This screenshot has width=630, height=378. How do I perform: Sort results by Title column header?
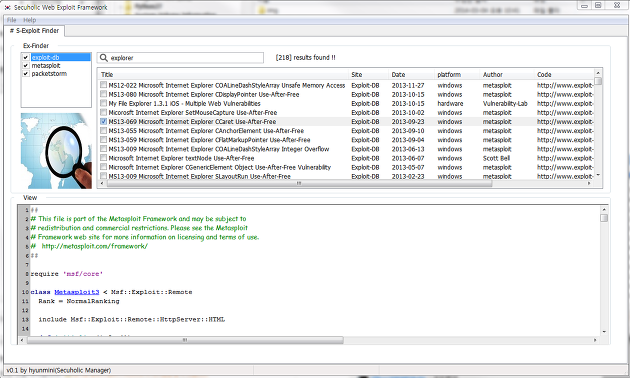pyautogui.click(x=223, y=74)
